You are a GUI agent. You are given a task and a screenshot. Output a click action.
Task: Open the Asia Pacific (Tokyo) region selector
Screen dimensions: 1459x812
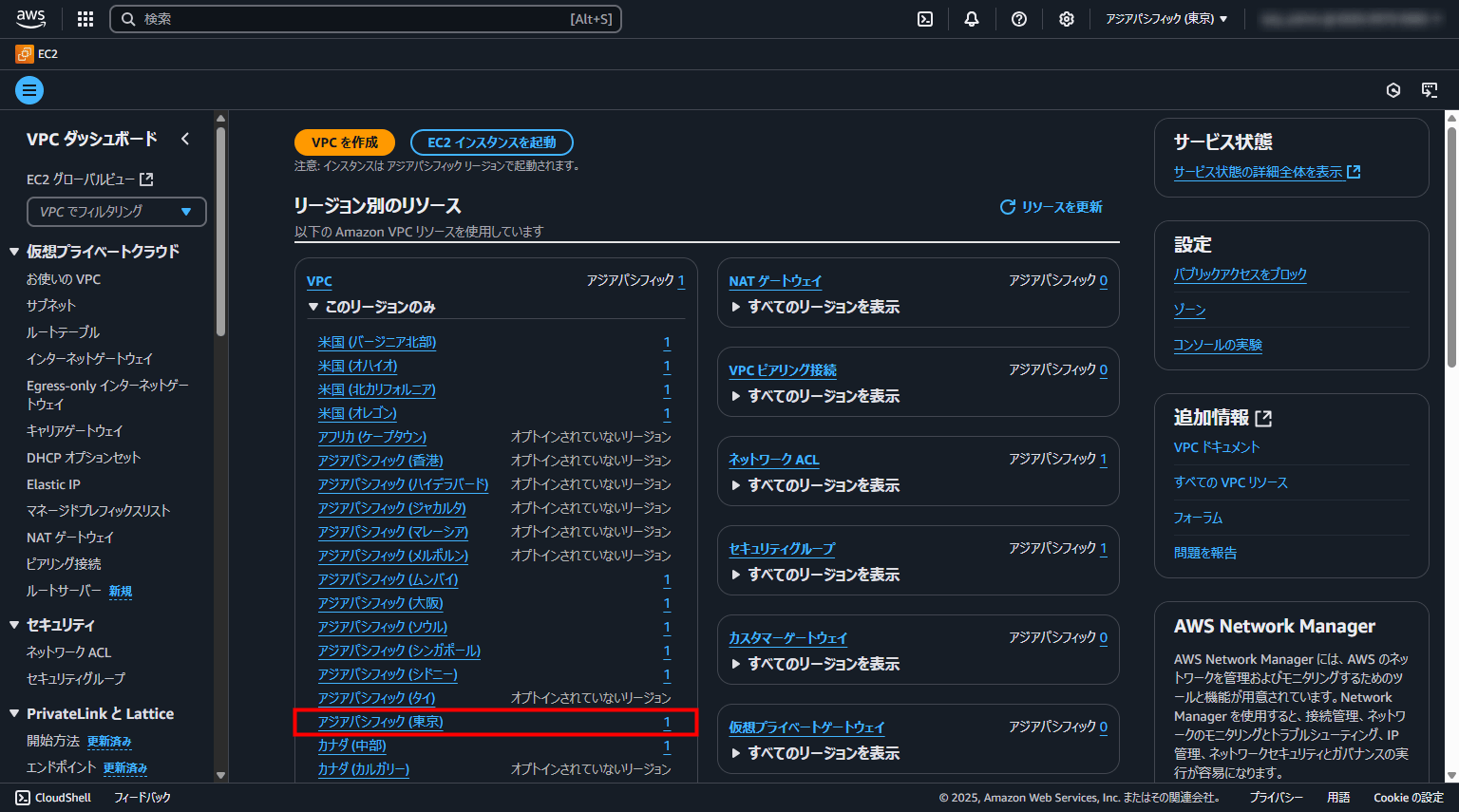tap(1165, 19)
